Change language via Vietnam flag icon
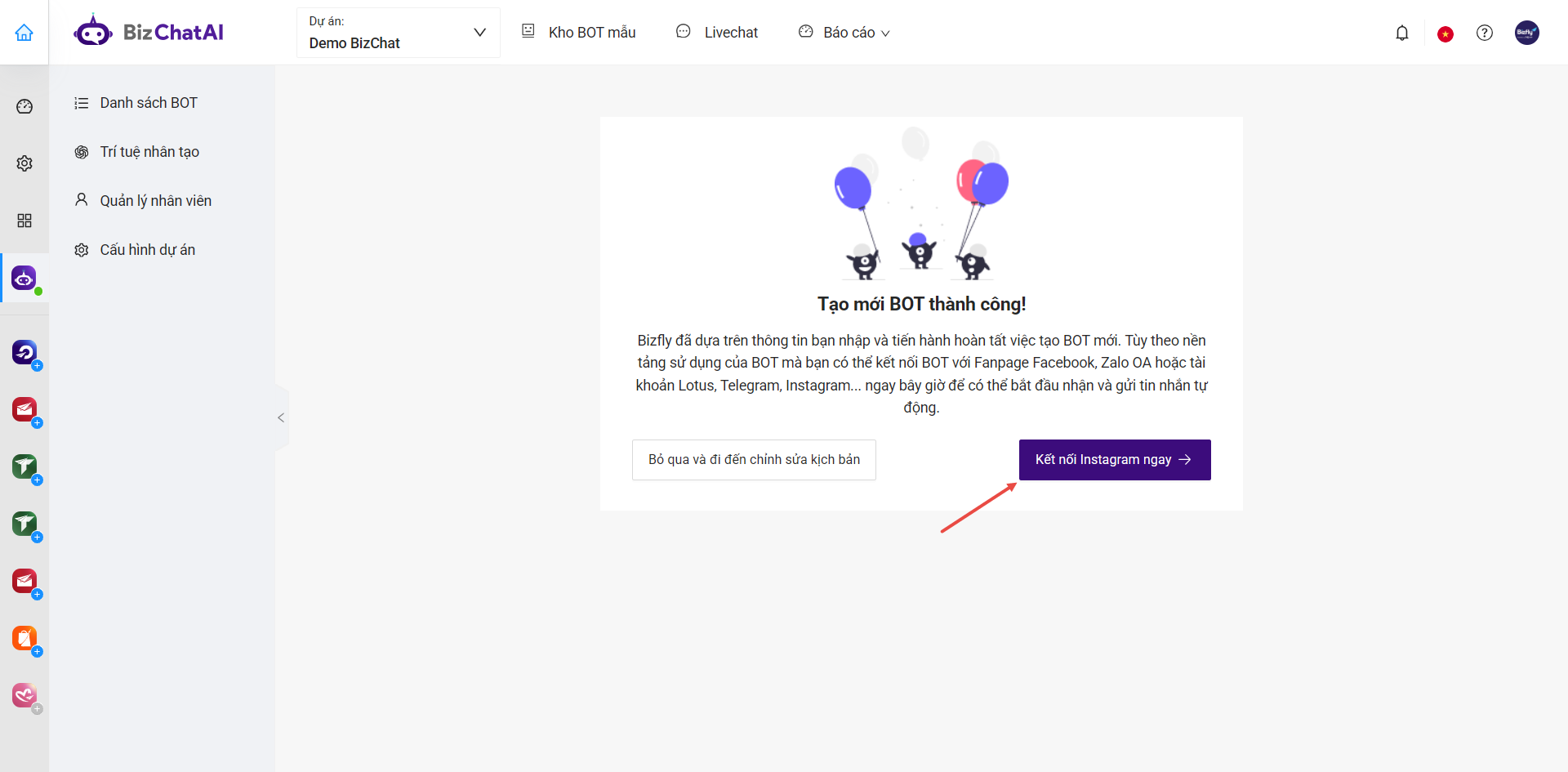 1445,33
